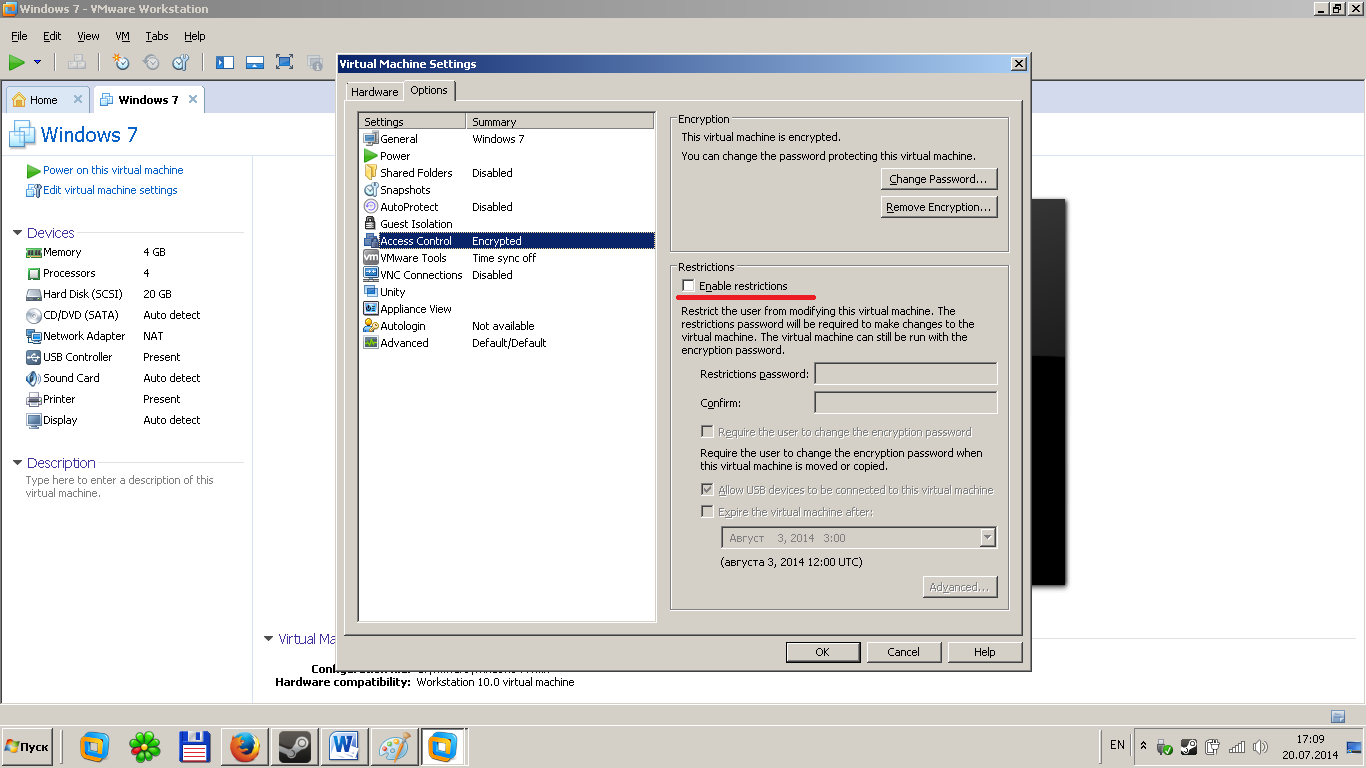Toggle Expire the virtual machine after checkbox
This screenshot has height=768, width=1366.
click(x=707, y=512)
